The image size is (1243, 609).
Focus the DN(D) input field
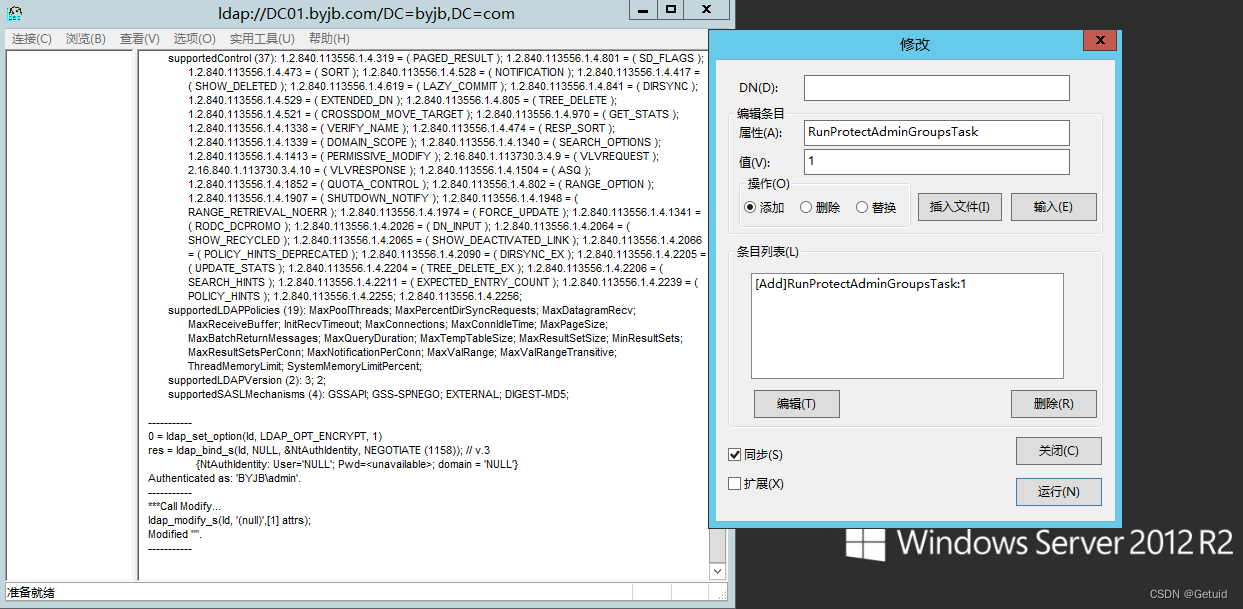pos(936,88)
